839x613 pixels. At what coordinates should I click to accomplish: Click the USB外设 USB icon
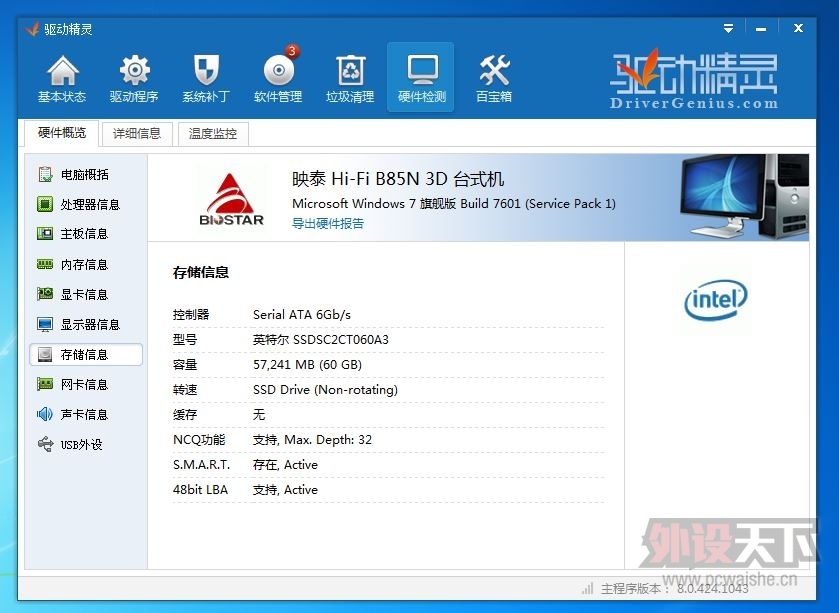coord(45,444)
